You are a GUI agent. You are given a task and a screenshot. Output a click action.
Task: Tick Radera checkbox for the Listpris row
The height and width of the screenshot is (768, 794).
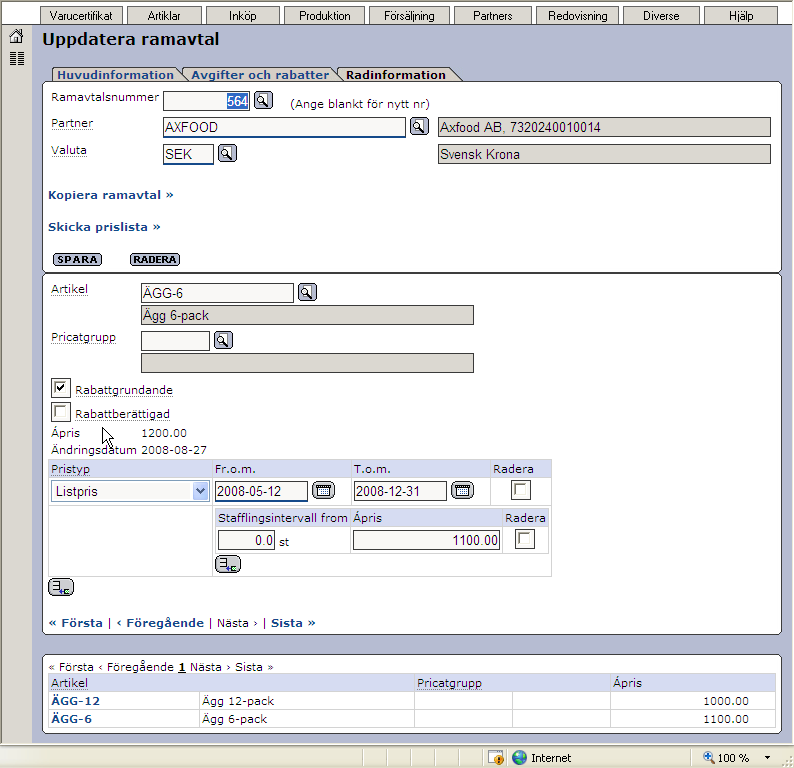click(x=521, y=490)
